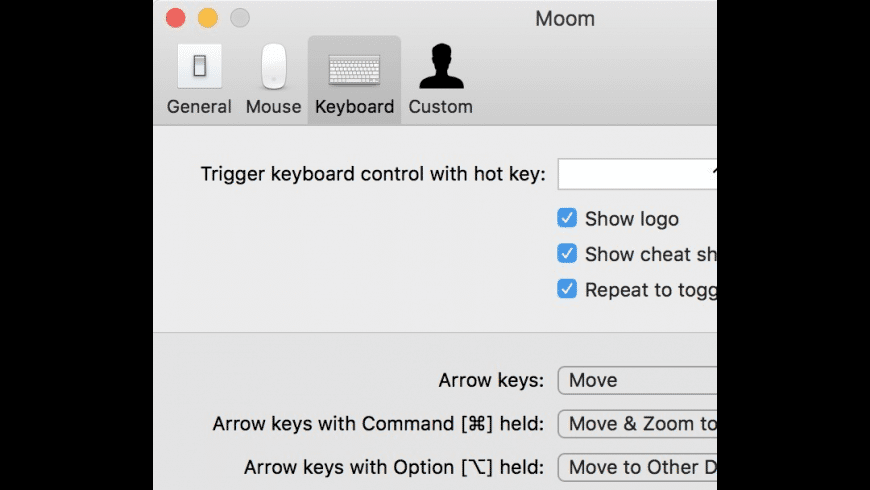Close the Moom window with red button

pyautogui.click(x=175, y=18)
